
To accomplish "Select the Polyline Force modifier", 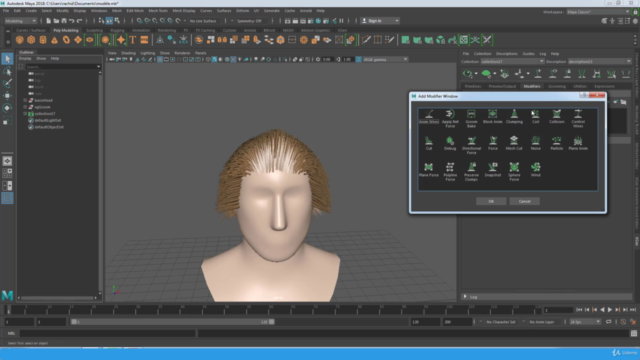I will tap(450, 172).
